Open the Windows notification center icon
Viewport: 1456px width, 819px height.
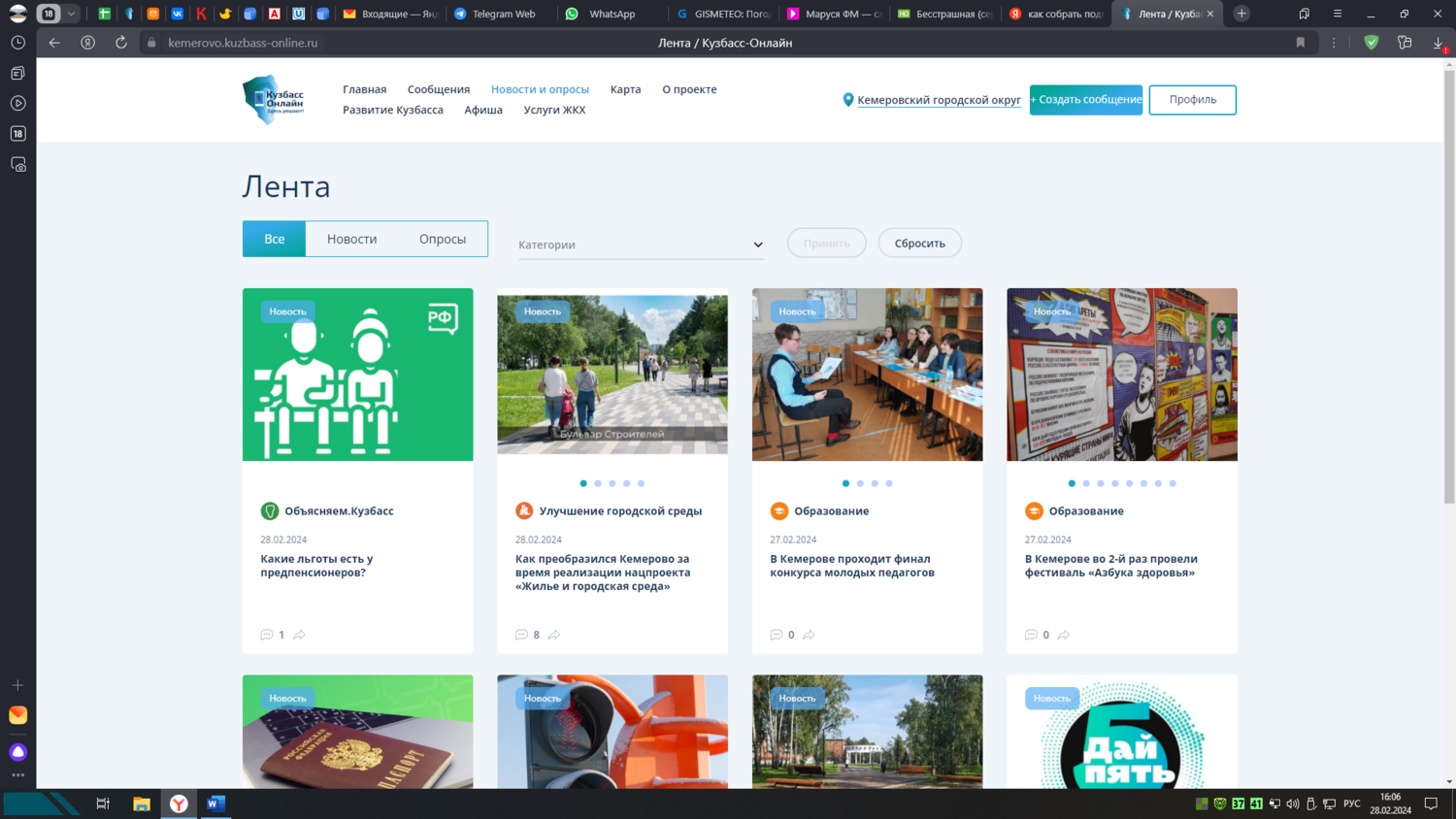[x=1431, y=803]
